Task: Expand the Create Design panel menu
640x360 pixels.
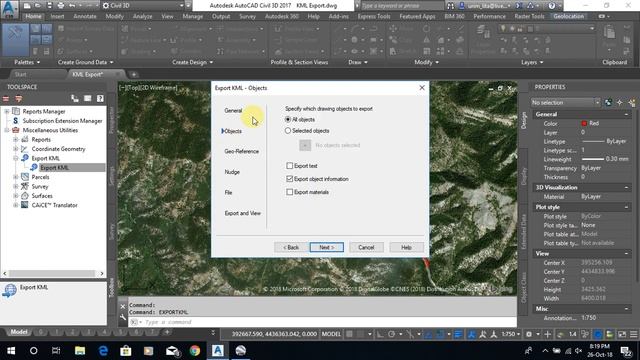Action: [x=192, y=62]
